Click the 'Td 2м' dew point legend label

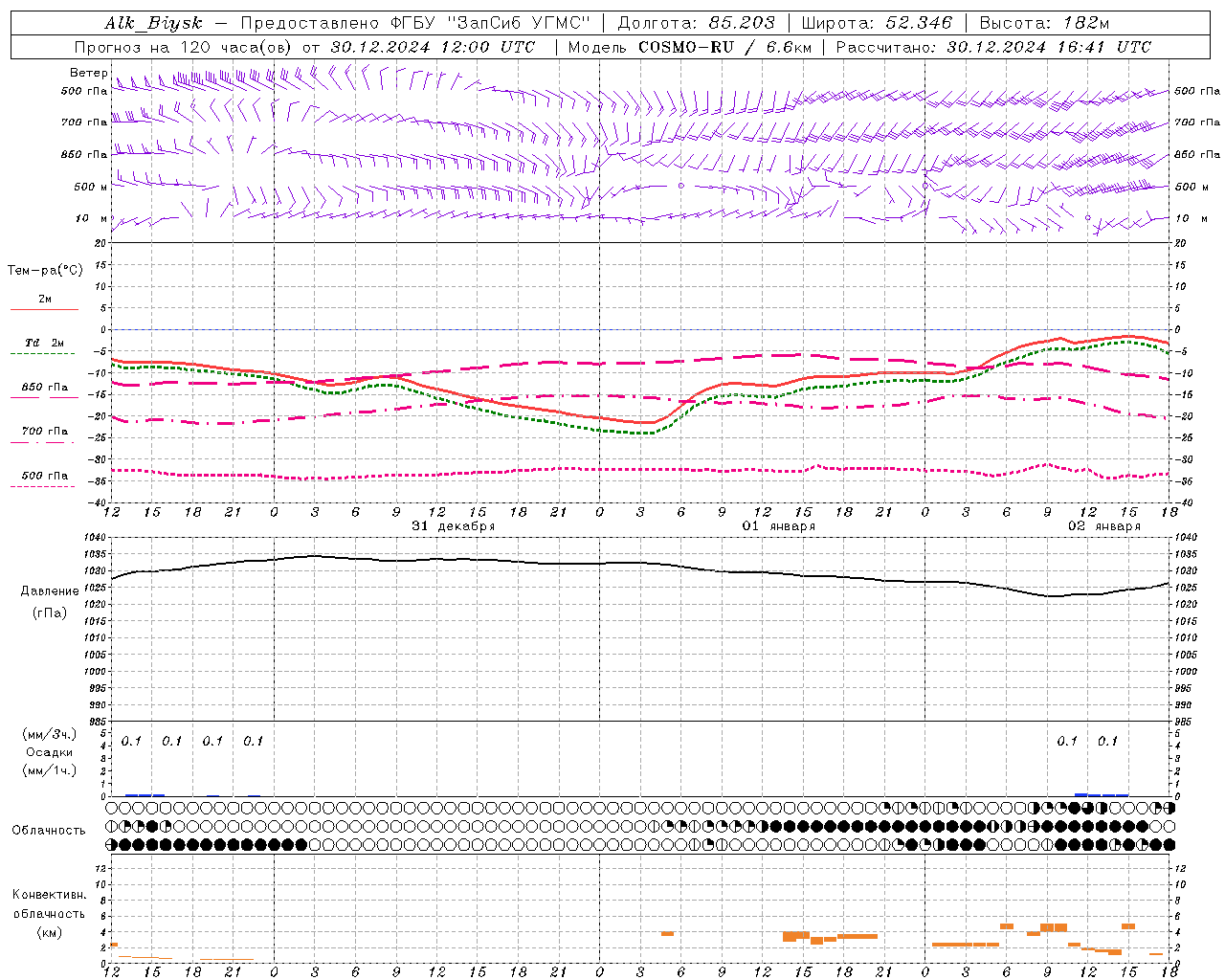44,343
